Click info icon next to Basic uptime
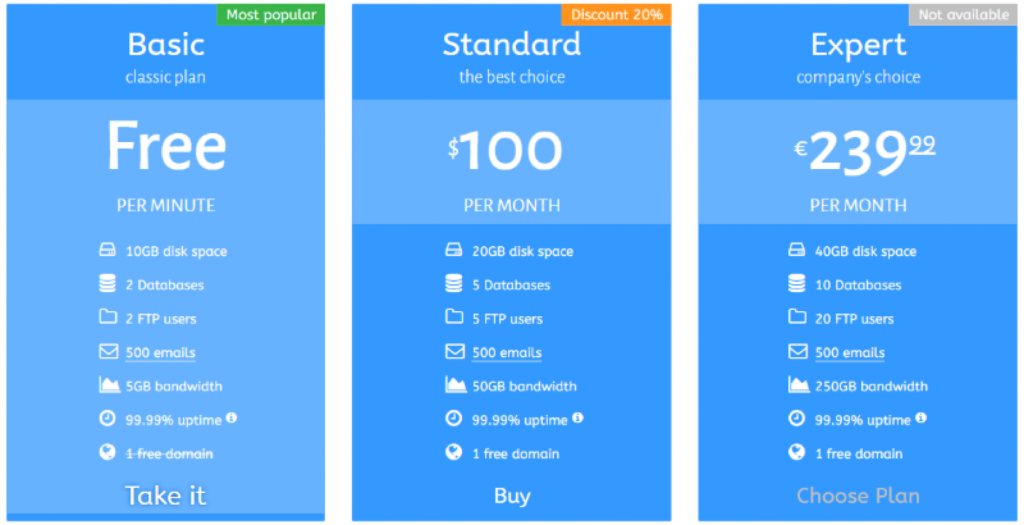The image size is (1024, 525). 231,418
